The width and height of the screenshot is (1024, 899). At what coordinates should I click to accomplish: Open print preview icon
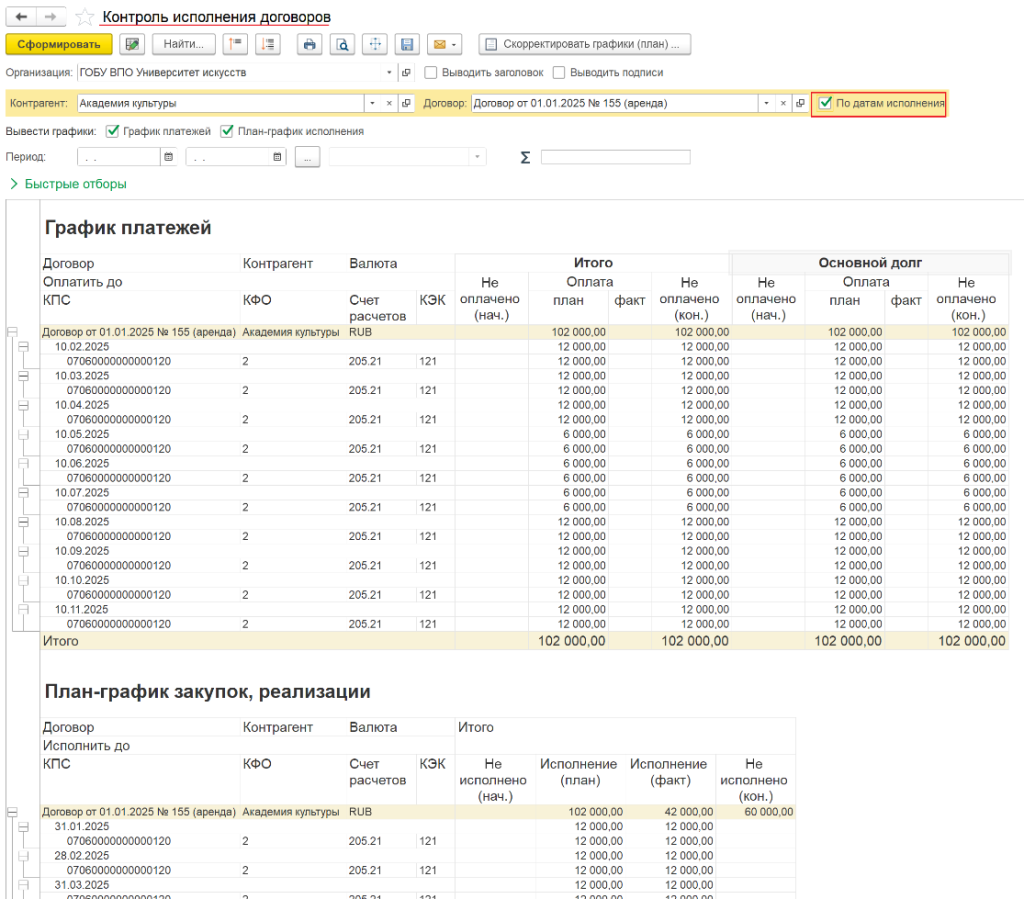[x=342, y=44]
